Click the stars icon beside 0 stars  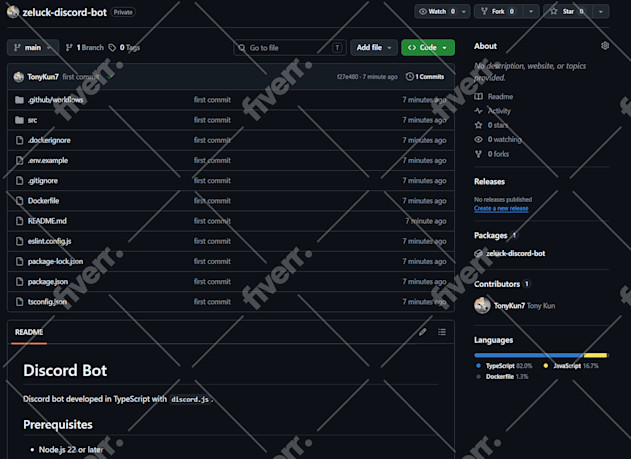[478, 125]
